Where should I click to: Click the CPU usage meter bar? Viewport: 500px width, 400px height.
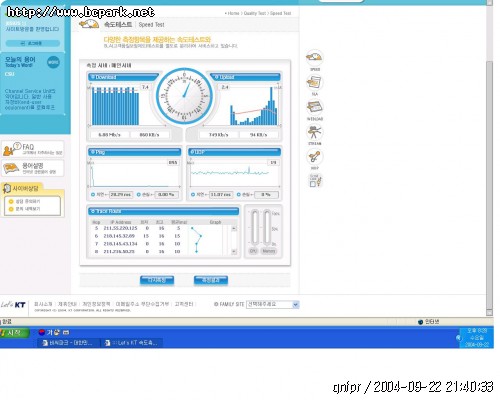pyautogui.click(x=254, y=228)
